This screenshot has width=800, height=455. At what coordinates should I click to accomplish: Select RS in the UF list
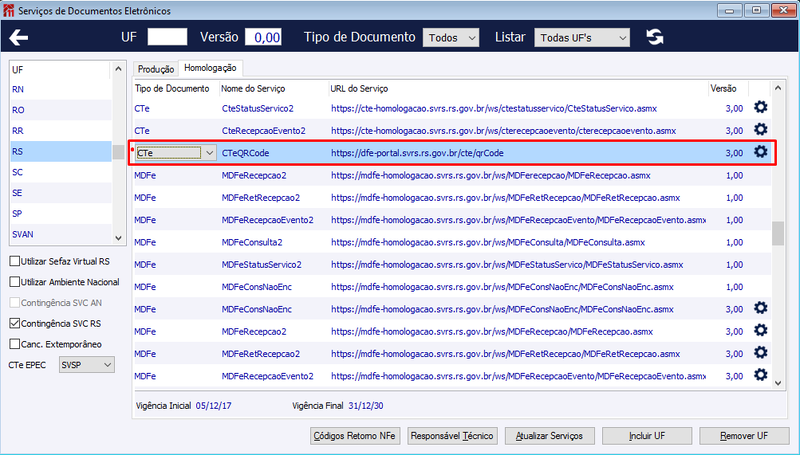point(61,151)
